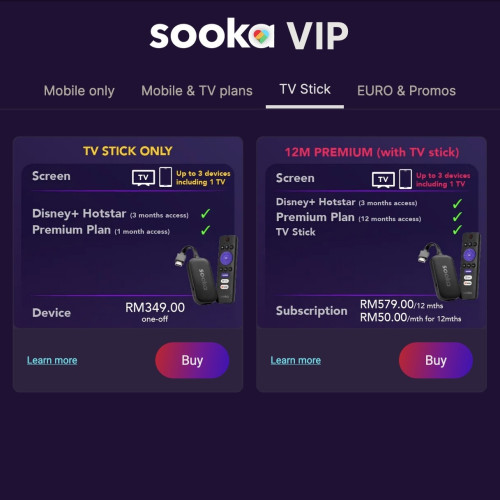This screenshot has height=500, width=500.
Task: Open Learn more for TV Stick Only
Action: point(52,360)
